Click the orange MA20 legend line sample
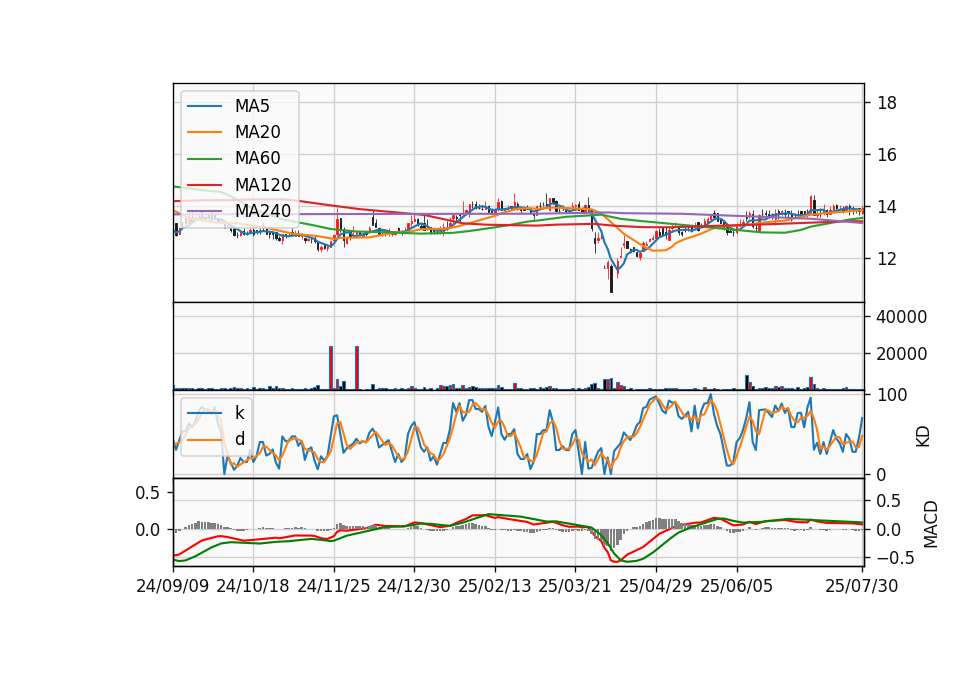 (x=204, y=132)
